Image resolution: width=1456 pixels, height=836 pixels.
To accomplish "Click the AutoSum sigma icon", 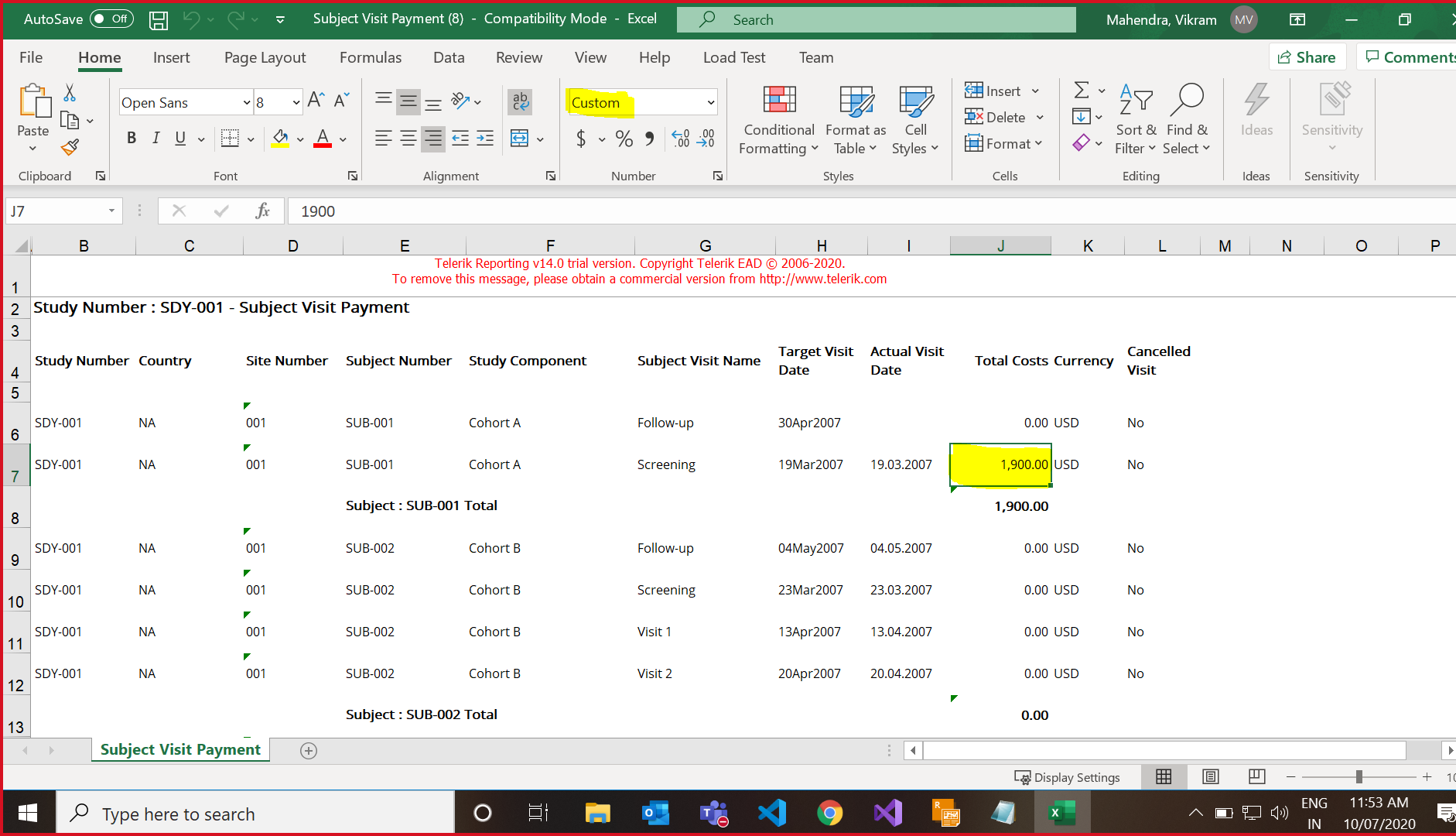I will tap(1082, 91).
